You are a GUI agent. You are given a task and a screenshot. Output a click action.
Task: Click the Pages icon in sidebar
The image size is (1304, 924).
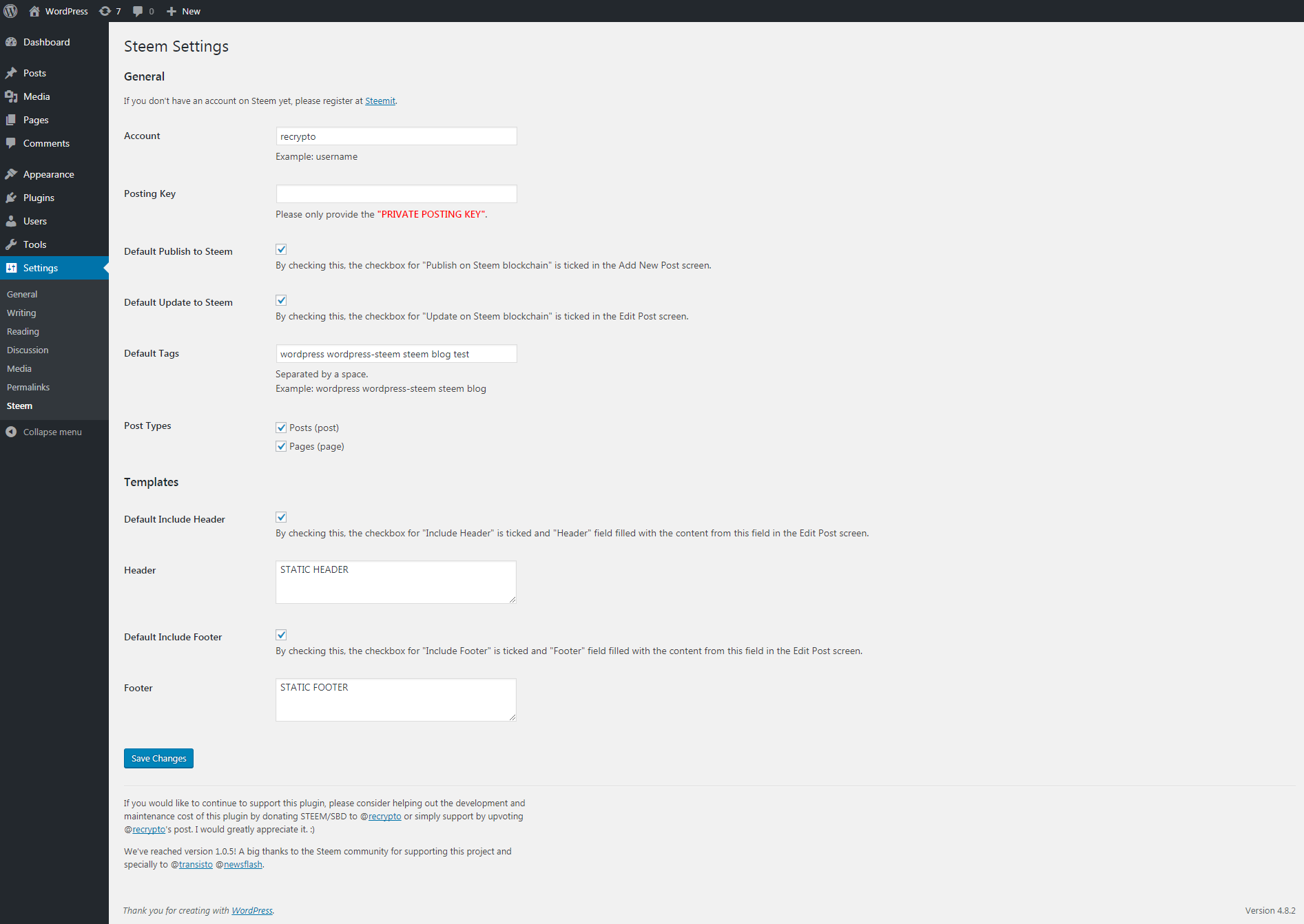tap(11, 120)
